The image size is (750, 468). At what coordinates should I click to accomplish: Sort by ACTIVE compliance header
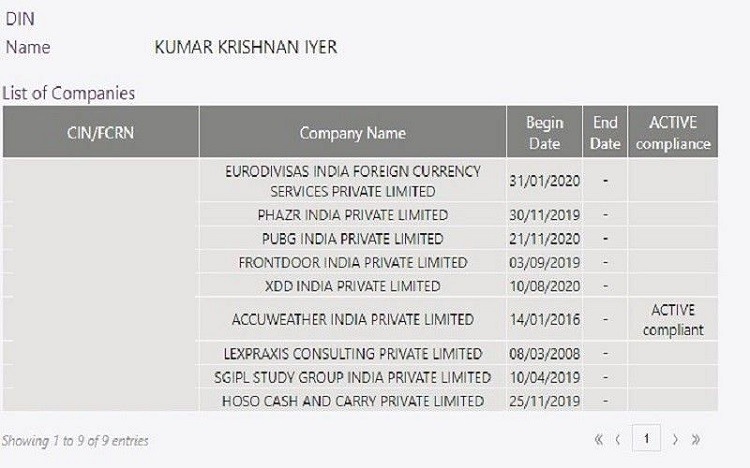click(x=673, y=133)
